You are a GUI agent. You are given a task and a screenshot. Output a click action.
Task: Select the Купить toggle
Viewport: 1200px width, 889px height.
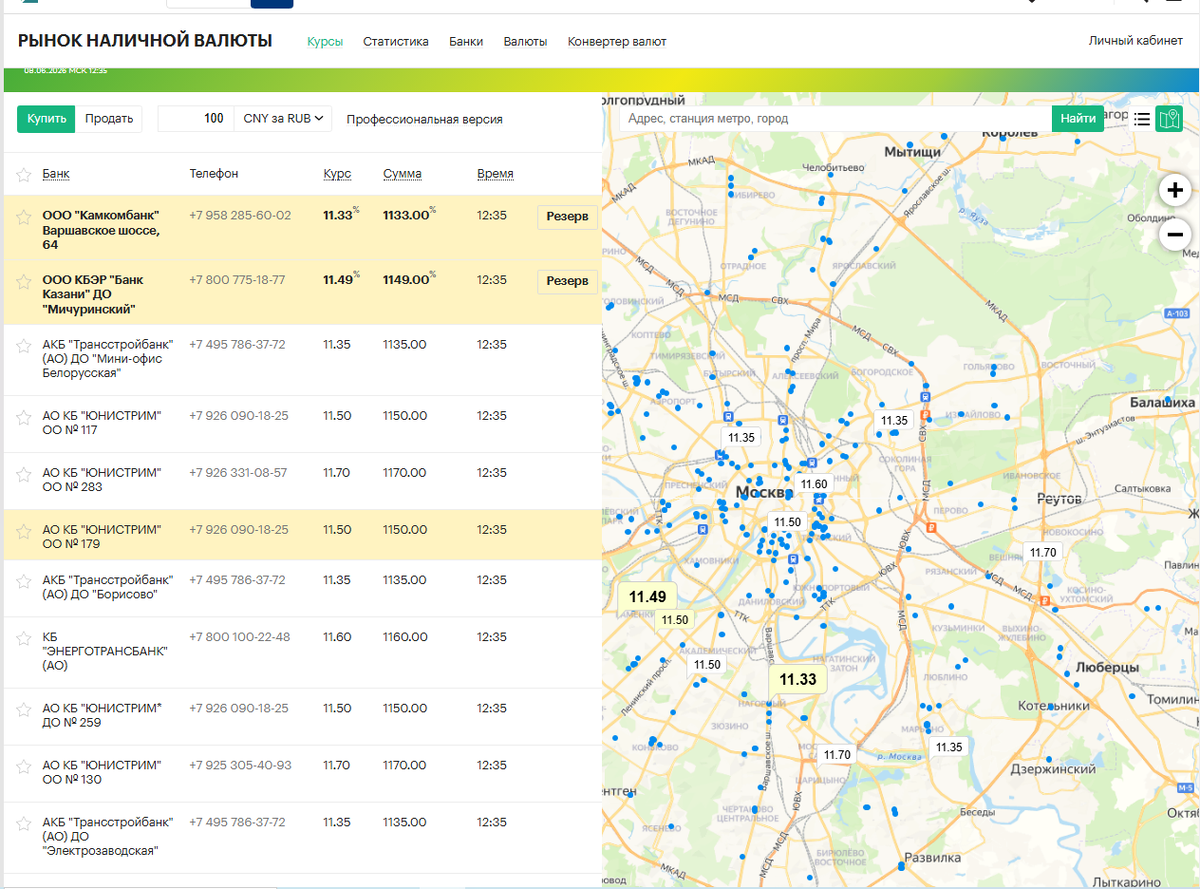pyautogui.click(x=46, y=119)
